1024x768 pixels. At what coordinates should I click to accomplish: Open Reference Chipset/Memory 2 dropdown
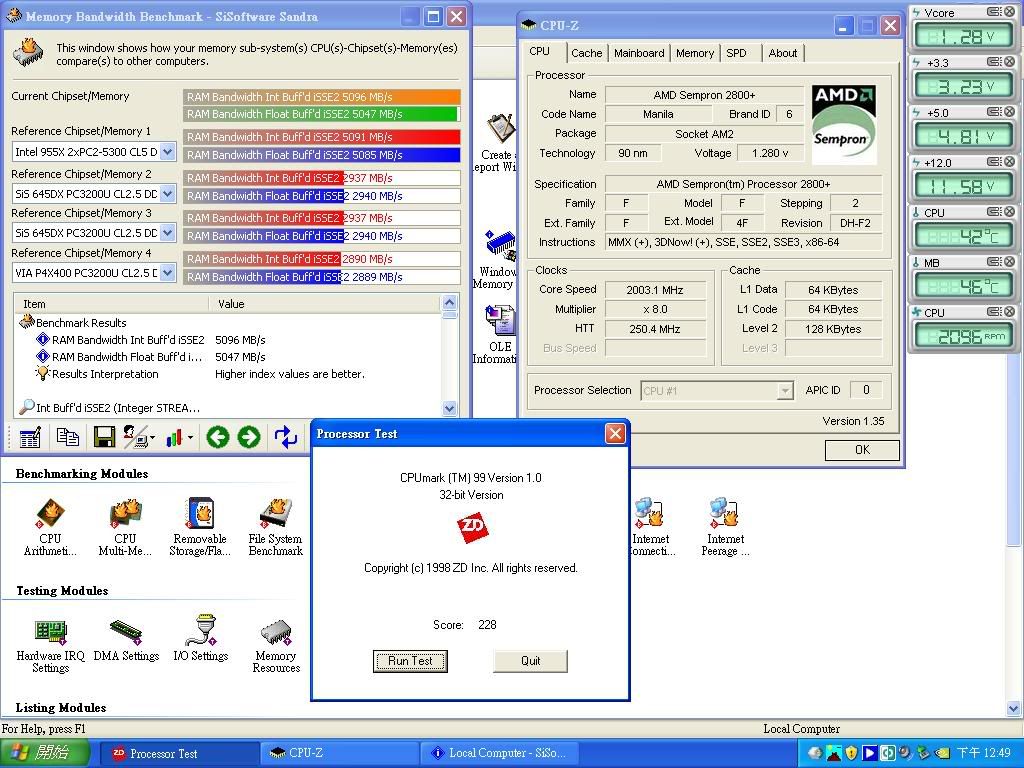click(x=168, y=194)
